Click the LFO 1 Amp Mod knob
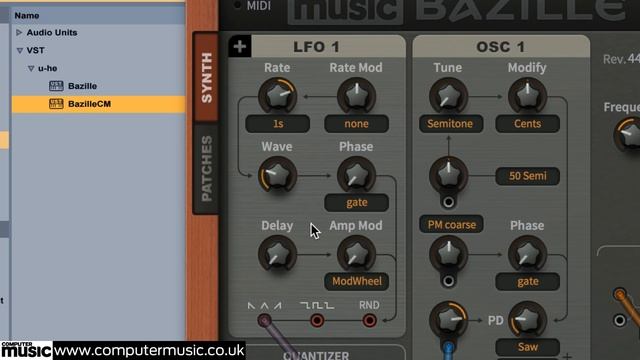Screen dimensions: 640x360 point(356,254)
